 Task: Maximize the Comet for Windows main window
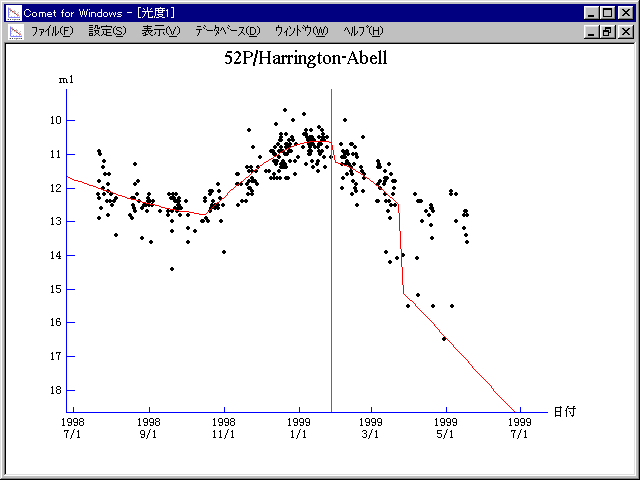608,13
